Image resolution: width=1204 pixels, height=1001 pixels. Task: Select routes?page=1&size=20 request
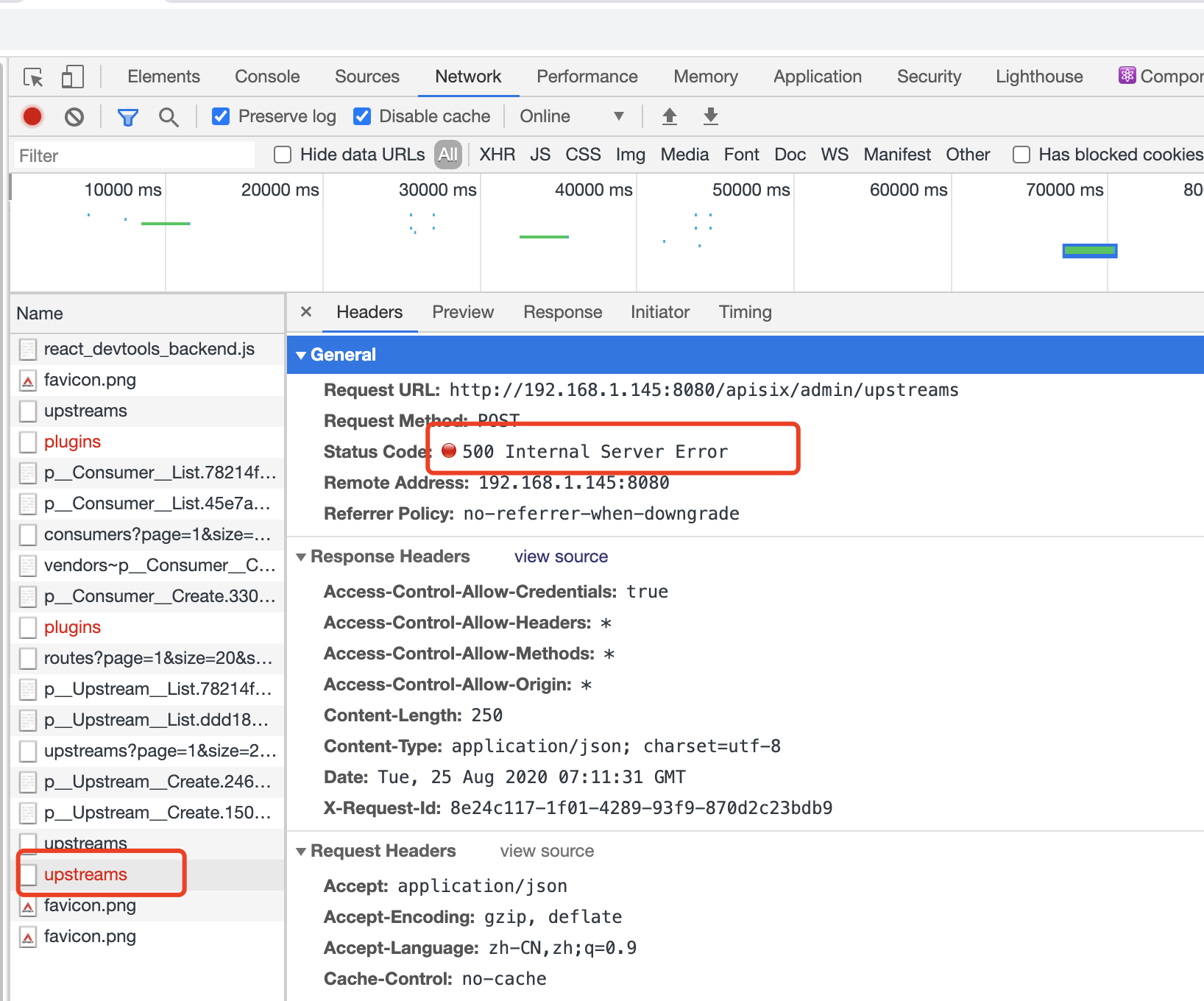pyautogui.click(x=147, y=658)
